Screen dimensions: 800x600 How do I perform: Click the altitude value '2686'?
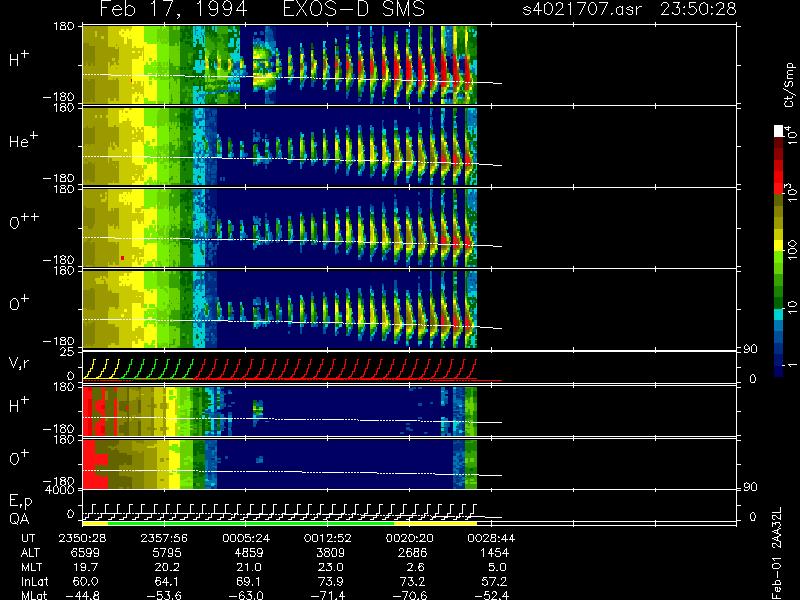[x=412, y=552]
